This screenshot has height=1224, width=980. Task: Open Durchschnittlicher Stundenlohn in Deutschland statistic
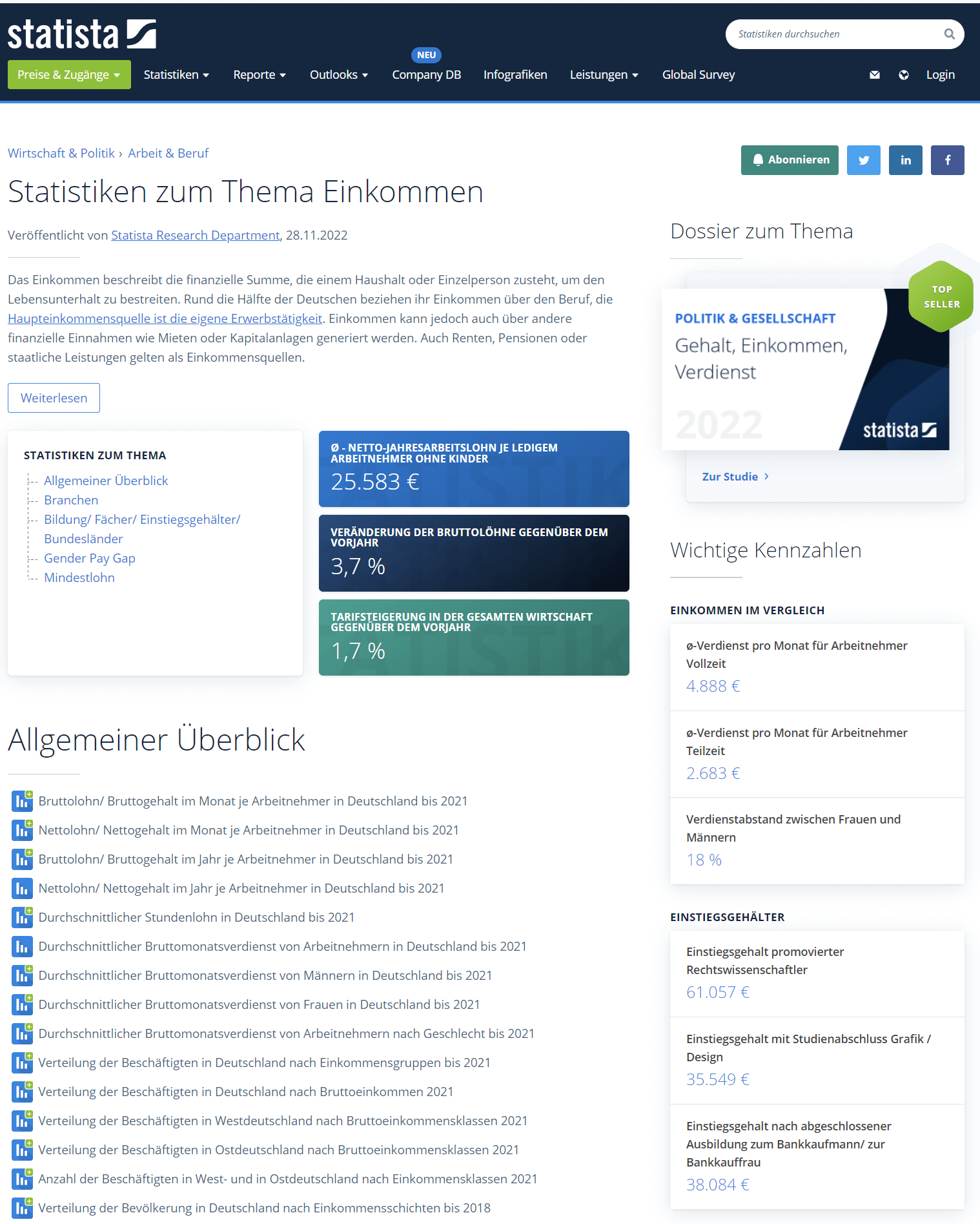point(196,917)
